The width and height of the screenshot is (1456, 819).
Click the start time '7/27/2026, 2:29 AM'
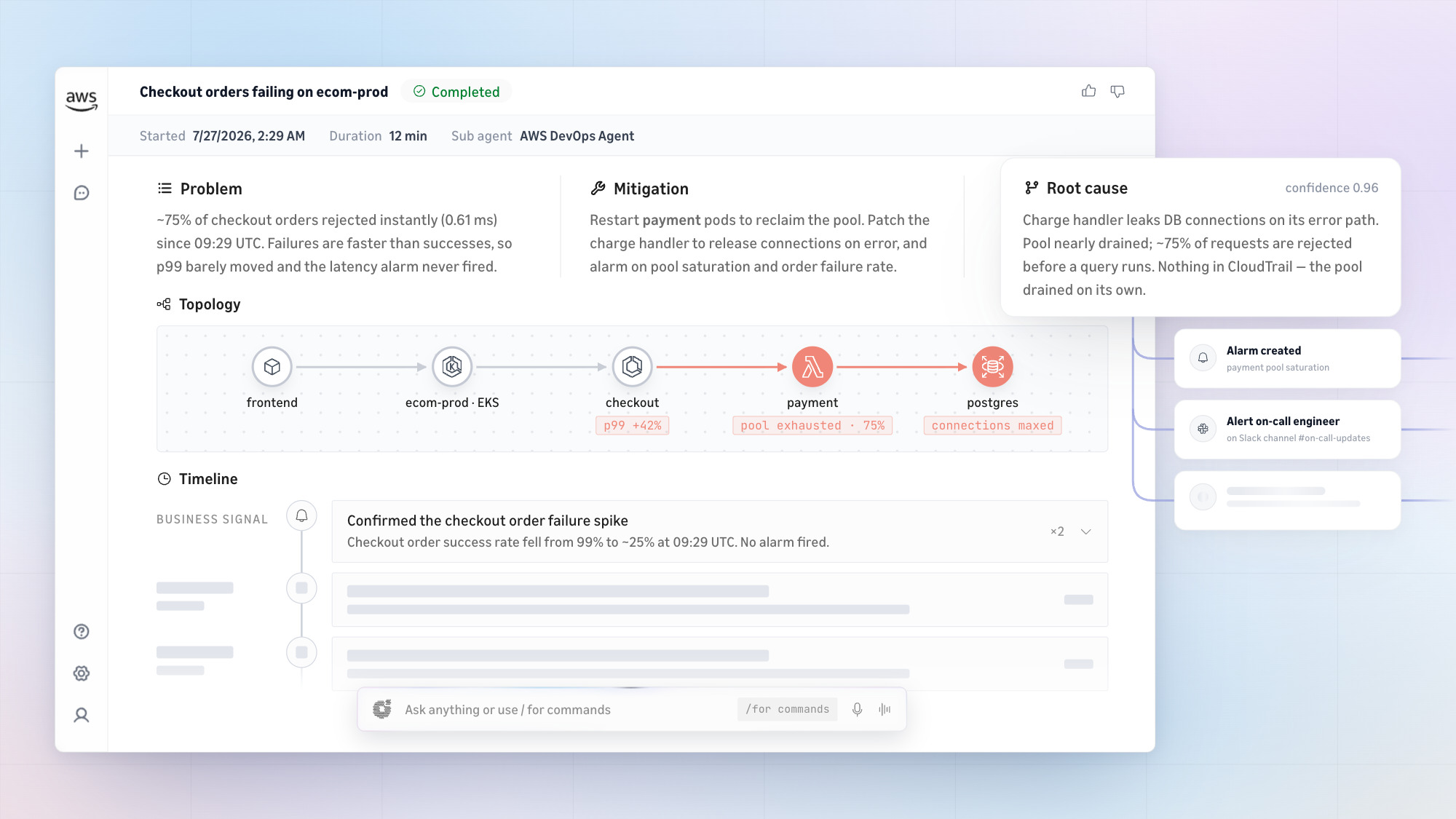coord(249,136)
